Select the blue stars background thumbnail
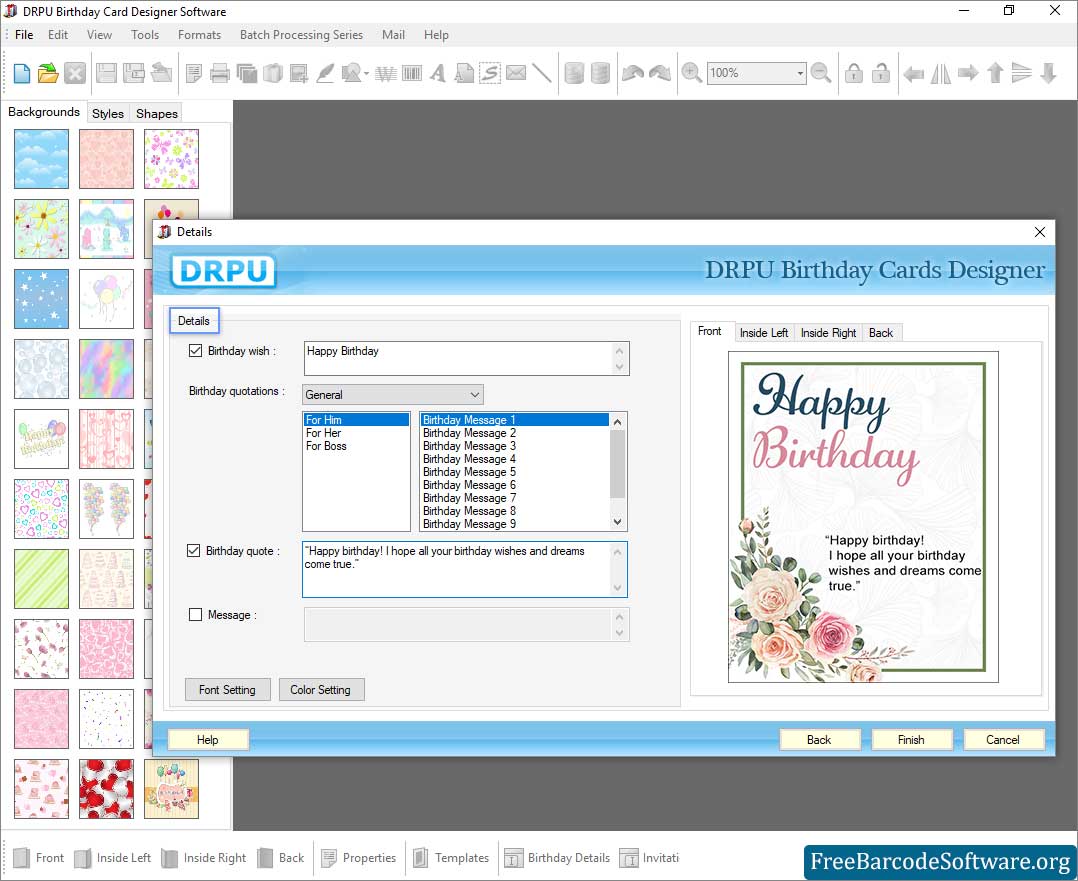 tap(41, 298)
